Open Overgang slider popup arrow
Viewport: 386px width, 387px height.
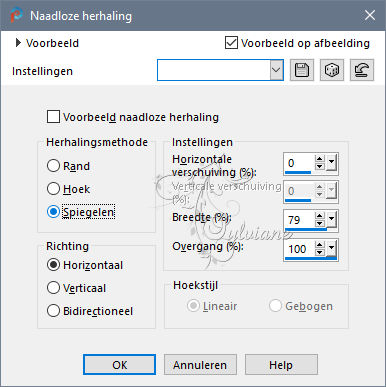(331, 248)
